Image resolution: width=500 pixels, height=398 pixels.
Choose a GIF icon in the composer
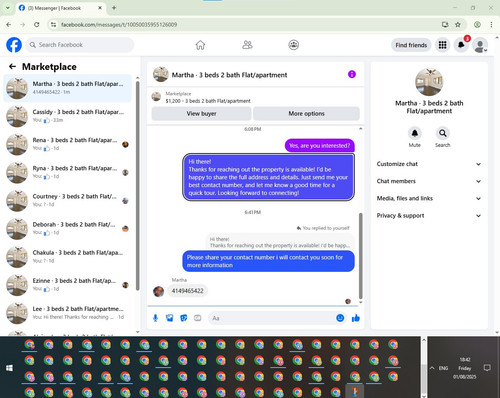pos(198,318)
